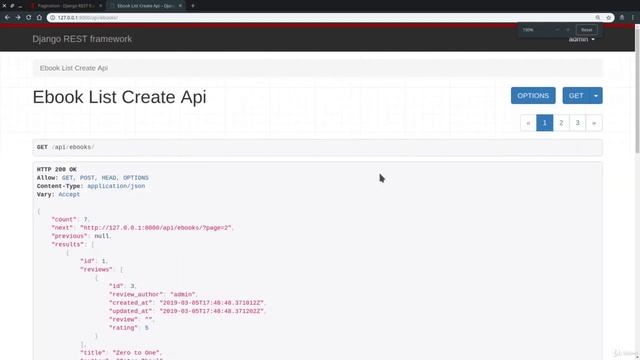Screen dimensions: 640x360
Task: Switch to the Pagination Django REST tab
Action: point(65,6)
